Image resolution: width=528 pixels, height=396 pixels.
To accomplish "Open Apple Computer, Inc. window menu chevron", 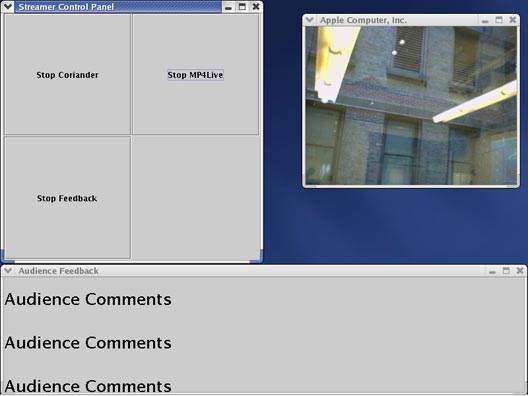I will click(x=309, y=20).
